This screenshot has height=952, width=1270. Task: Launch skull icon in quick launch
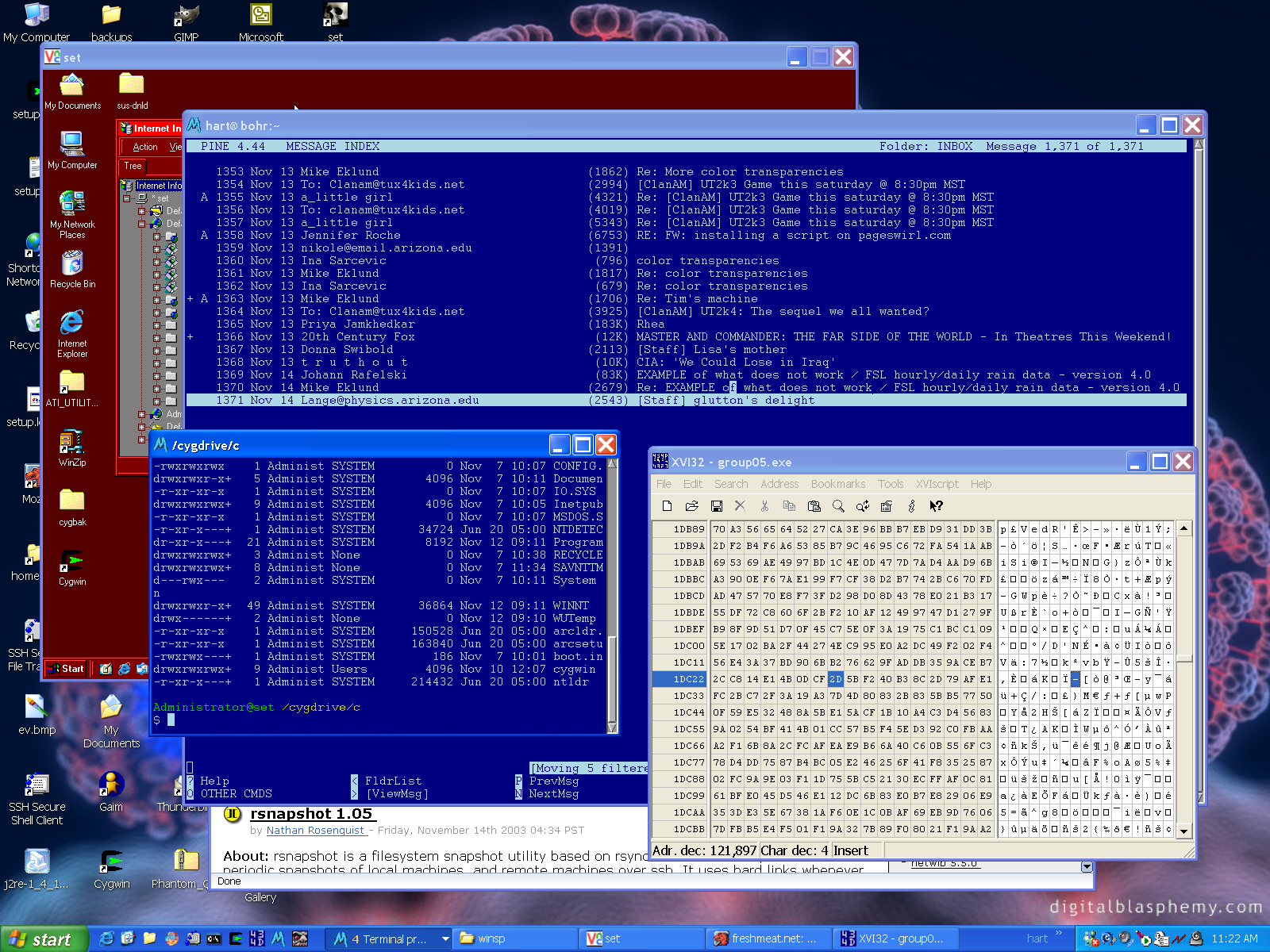[x=300, y=939]
